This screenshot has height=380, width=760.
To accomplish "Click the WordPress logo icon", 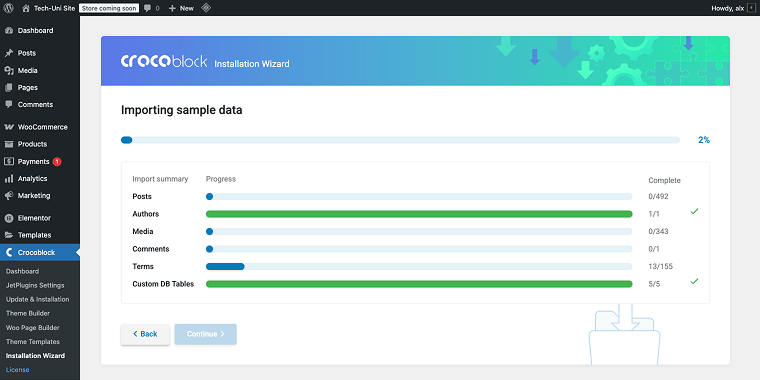I will point(8,8).
